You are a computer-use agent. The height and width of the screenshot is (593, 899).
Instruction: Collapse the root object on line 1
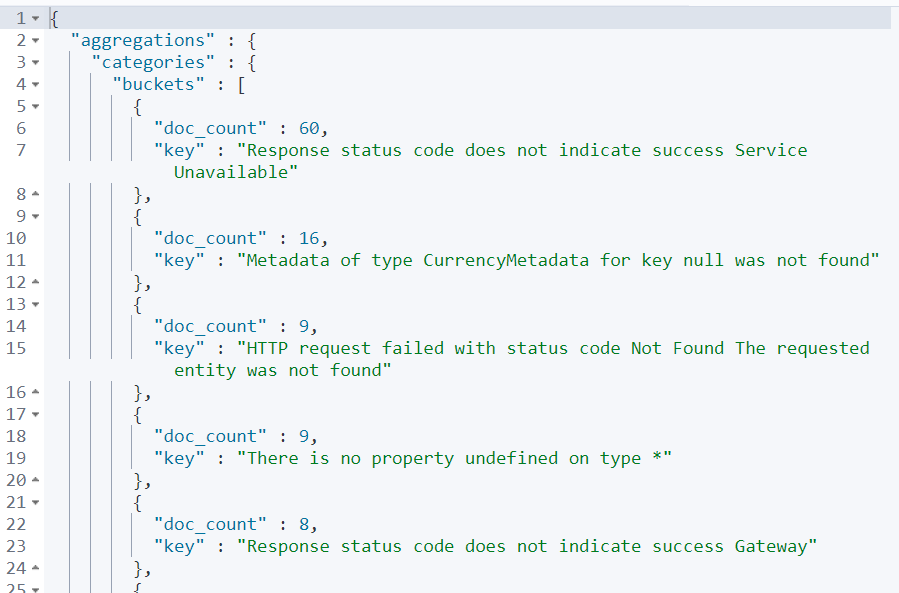[x=36, y=19]
